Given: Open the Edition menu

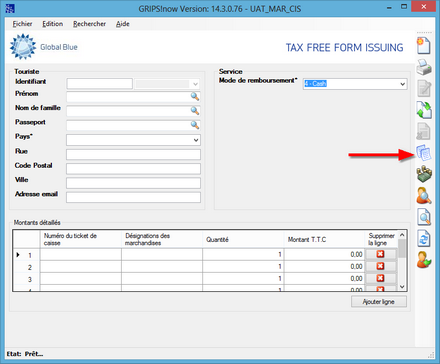Looking at the screenshot, I should coord(52,24).
